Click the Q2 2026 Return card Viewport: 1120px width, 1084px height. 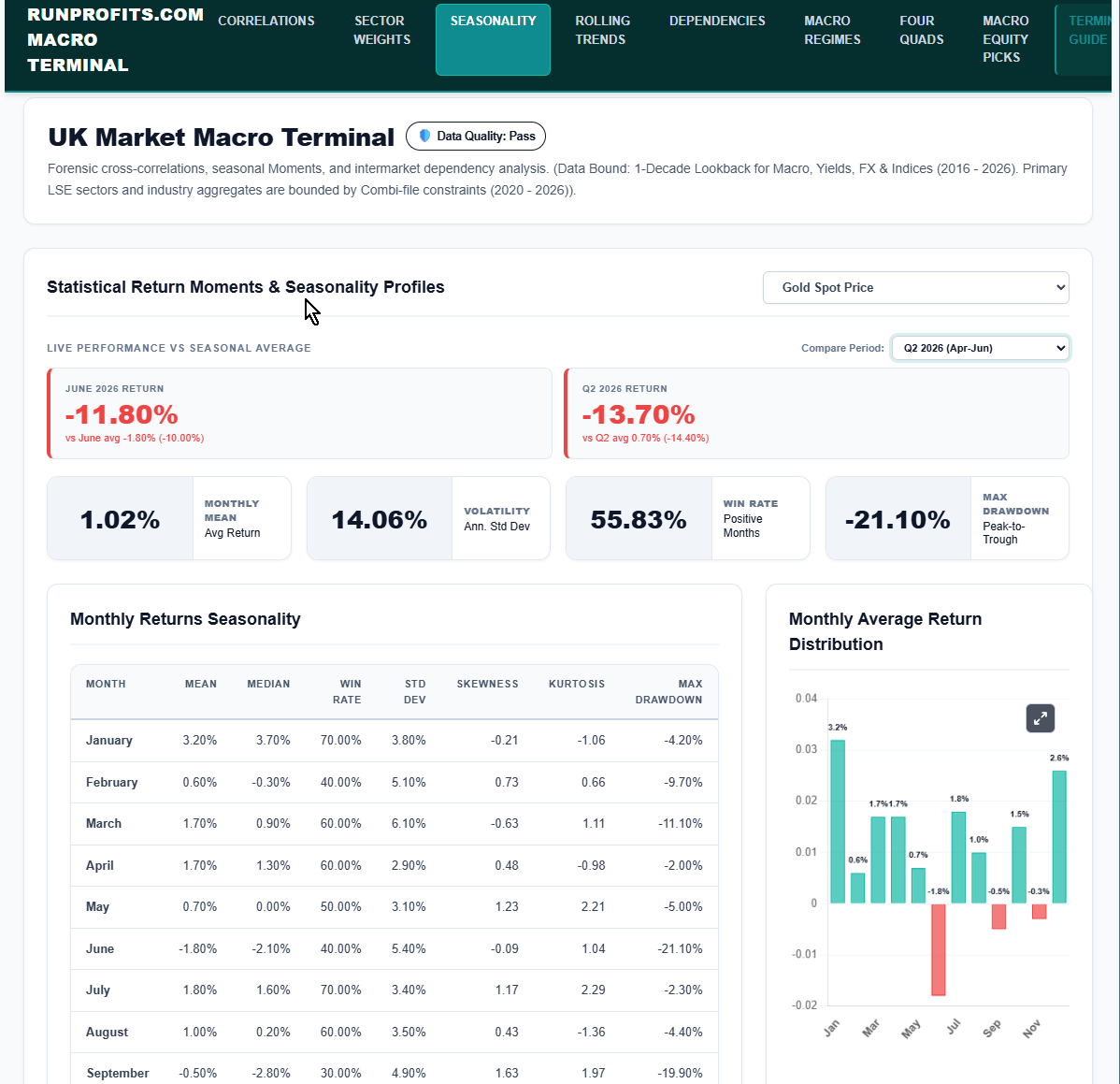[x=816, y=413]
